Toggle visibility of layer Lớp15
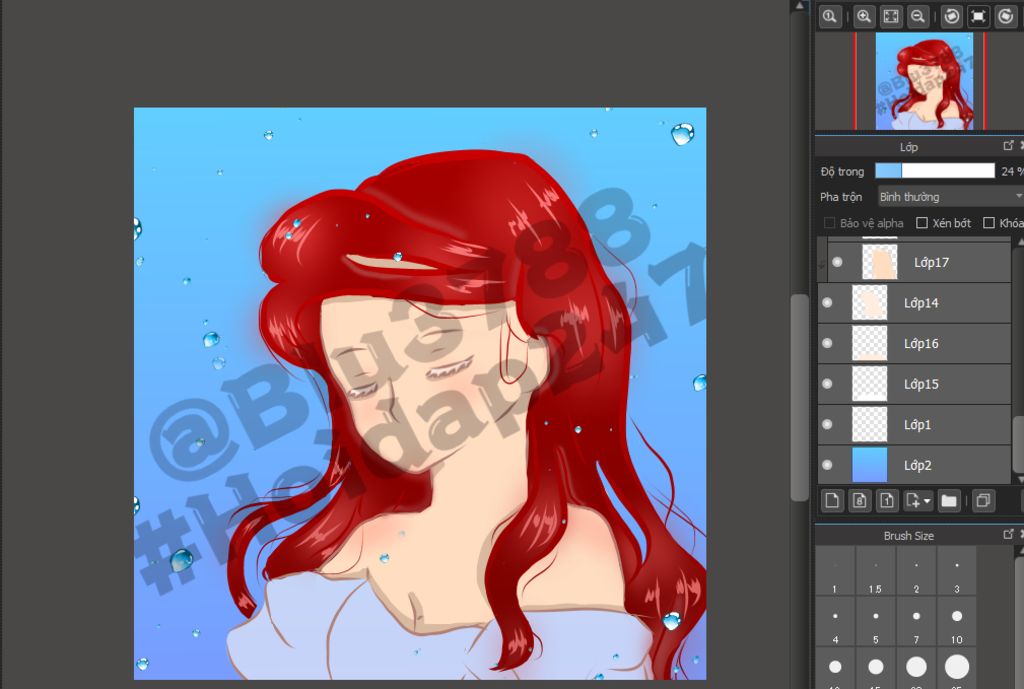The image size is (1024, 689). tap(827, 384)
